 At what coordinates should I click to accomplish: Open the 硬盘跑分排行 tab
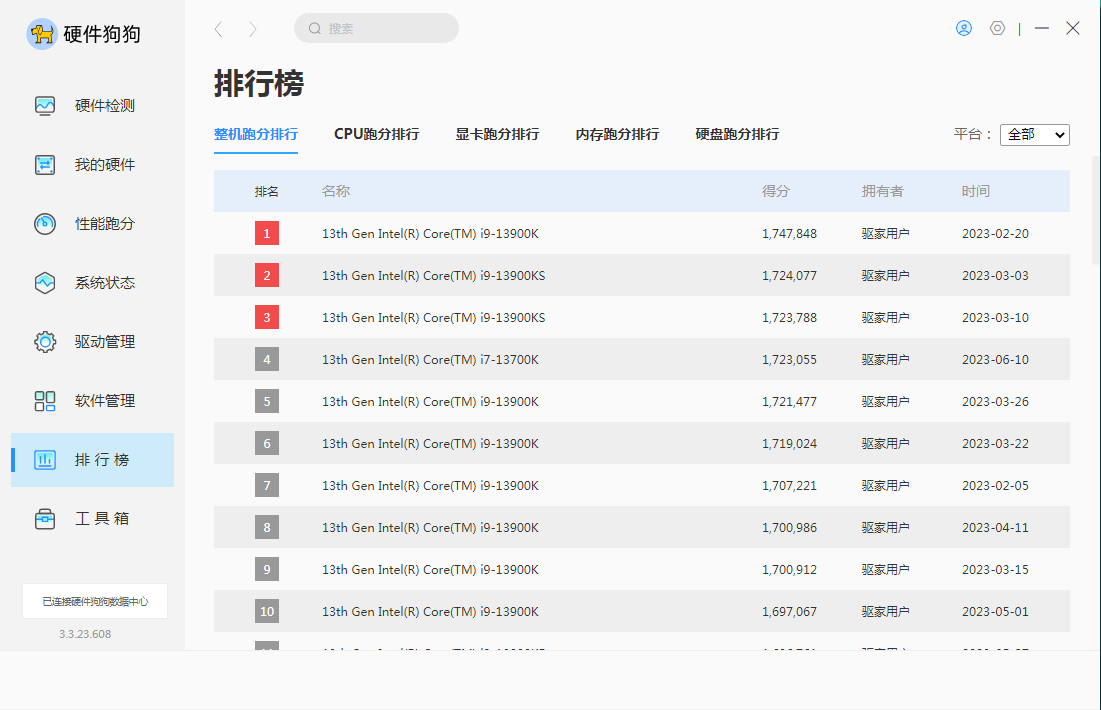pos(737,134)
